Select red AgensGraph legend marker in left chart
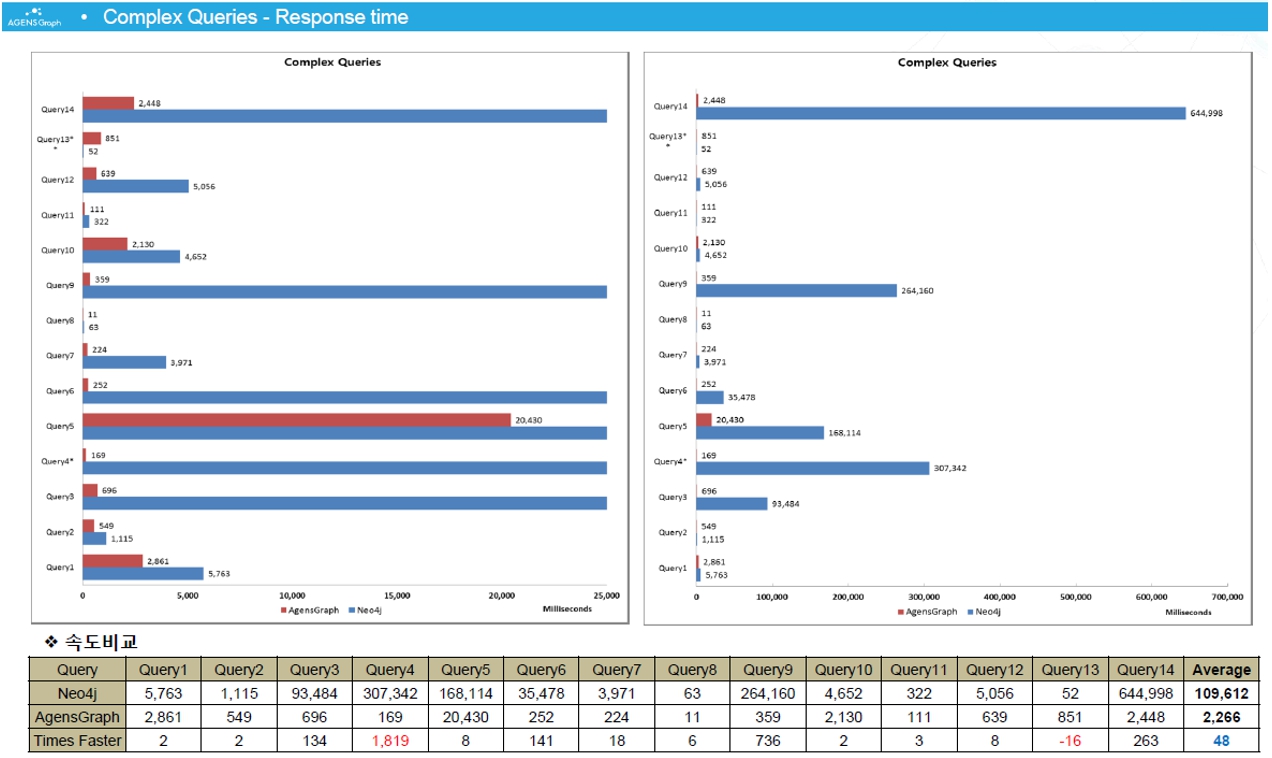This screenshot has height=758, width=1272. point(284,609)
